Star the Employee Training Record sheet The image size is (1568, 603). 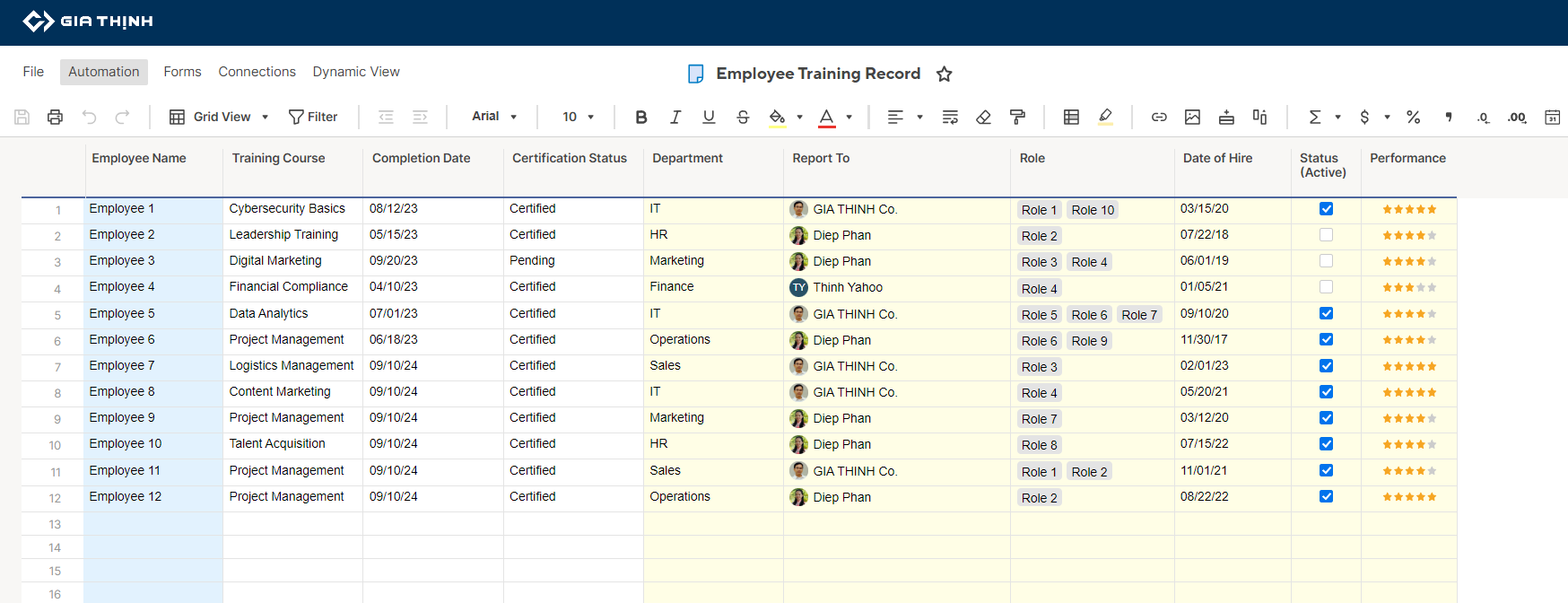(x=944, y=74)
